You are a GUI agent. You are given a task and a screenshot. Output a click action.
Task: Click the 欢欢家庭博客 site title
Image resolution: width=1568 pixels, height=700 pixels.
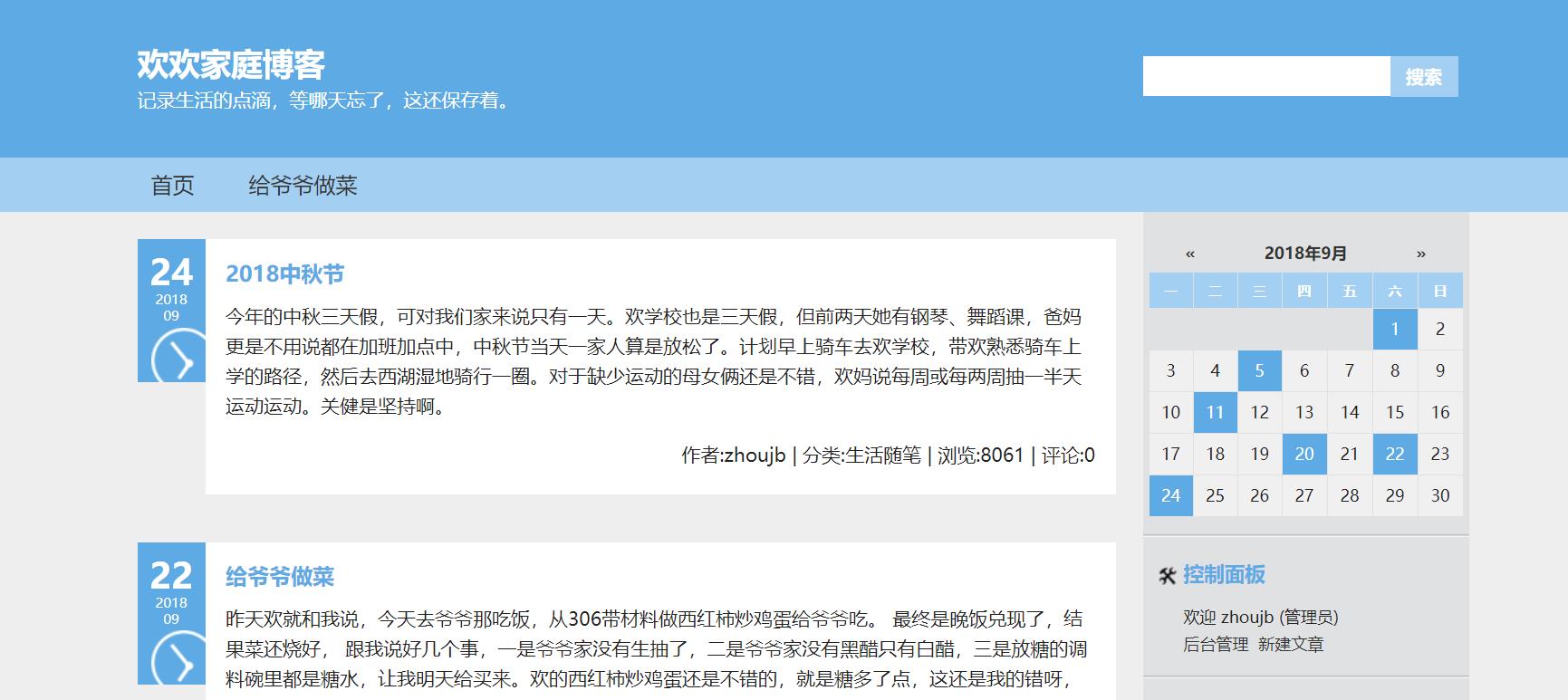231,64
